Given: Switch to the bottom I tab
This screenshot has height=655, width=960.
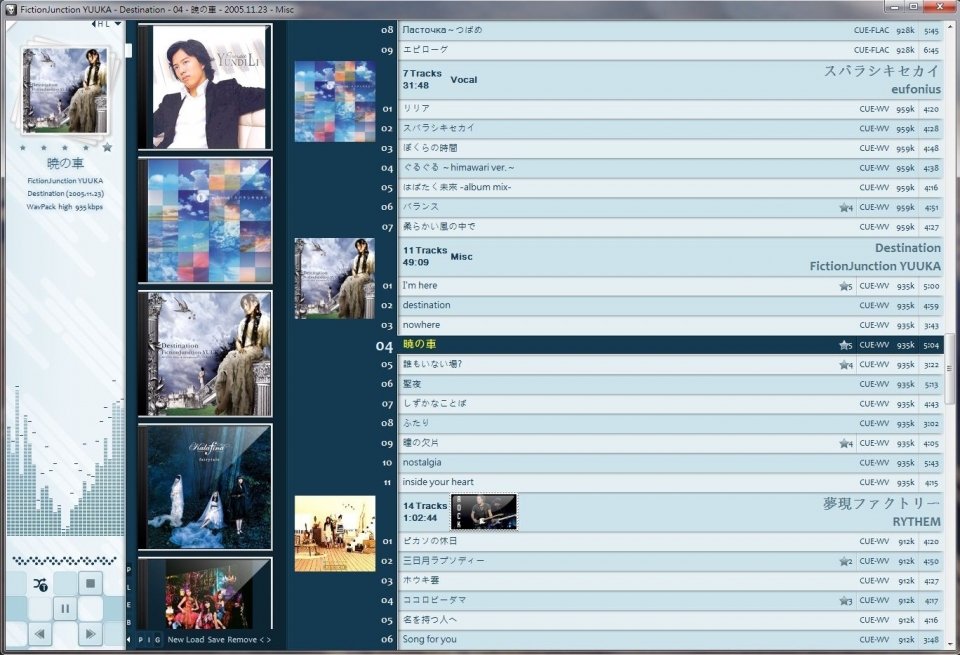Looking at the screenshot, I should click(x=149, y=640).
